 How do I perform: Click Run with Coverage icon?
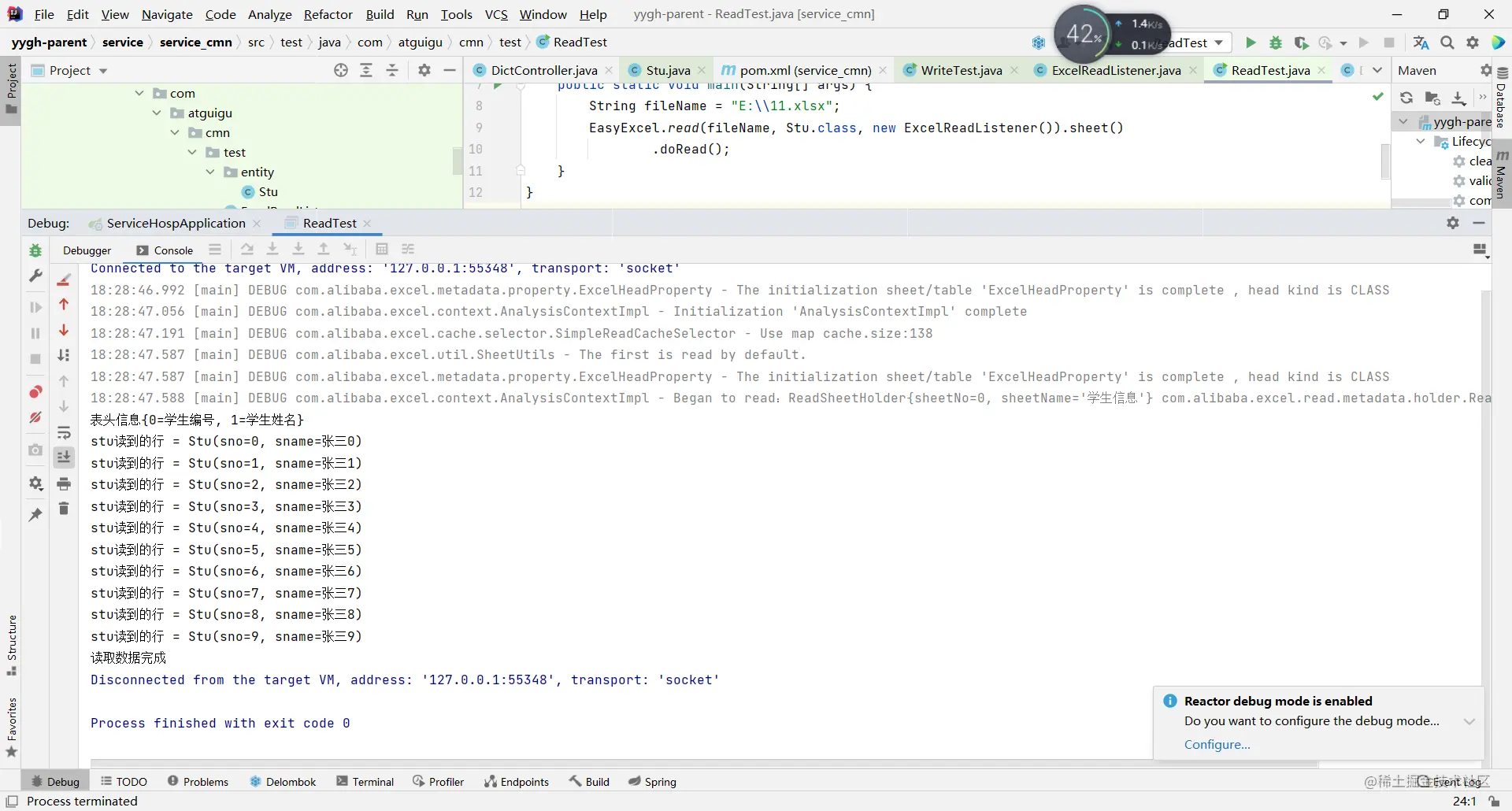tap(1302, 43)
